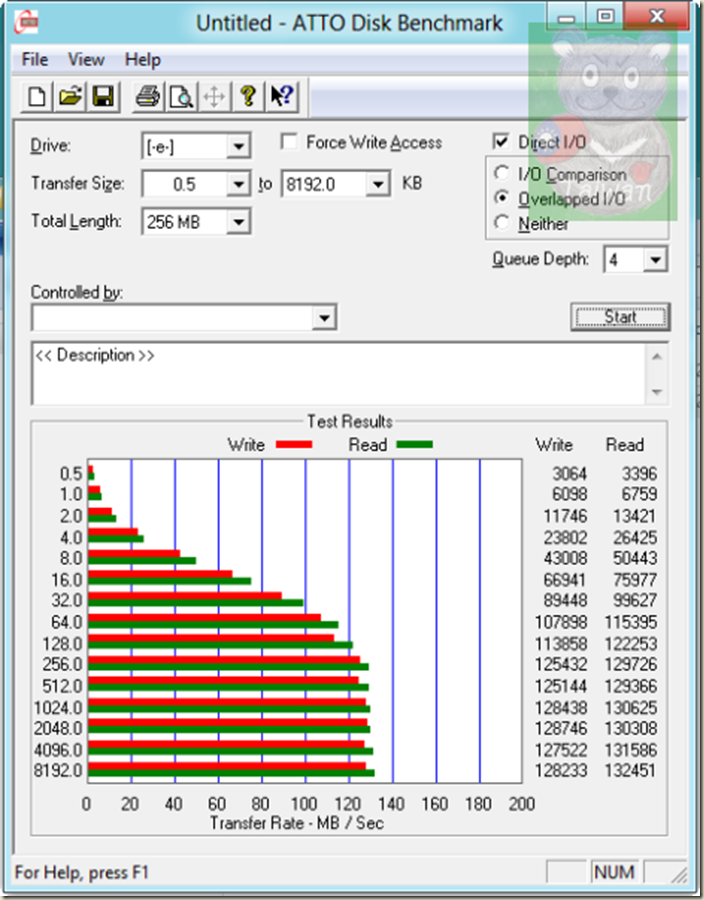Open the Help menu
Image resolution: width=704 pixels, height=900 pixels.
tap(143, 60)
